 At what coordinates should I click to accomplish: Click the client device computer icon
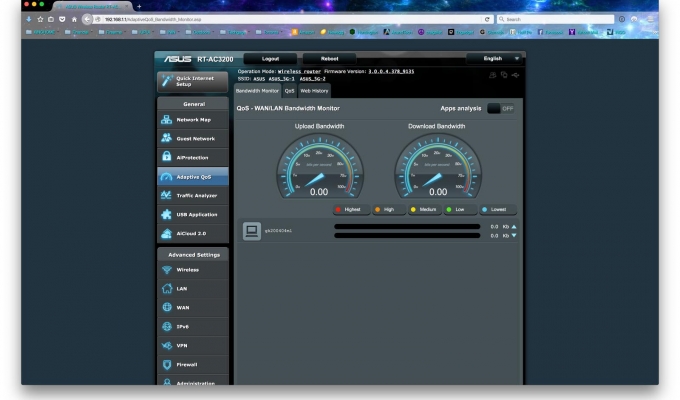(252, 231)
